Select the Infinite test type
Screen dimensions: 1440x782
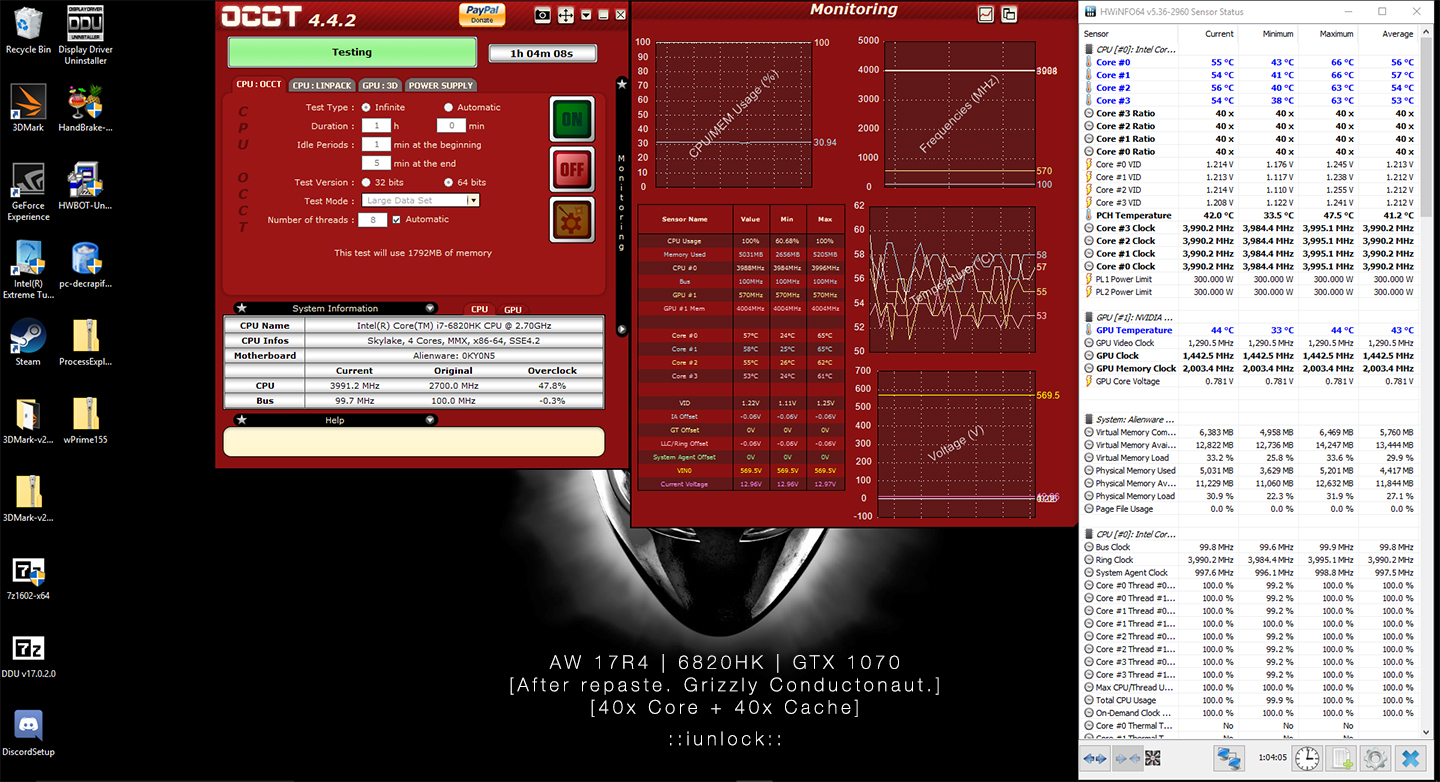tap(366, 107)
